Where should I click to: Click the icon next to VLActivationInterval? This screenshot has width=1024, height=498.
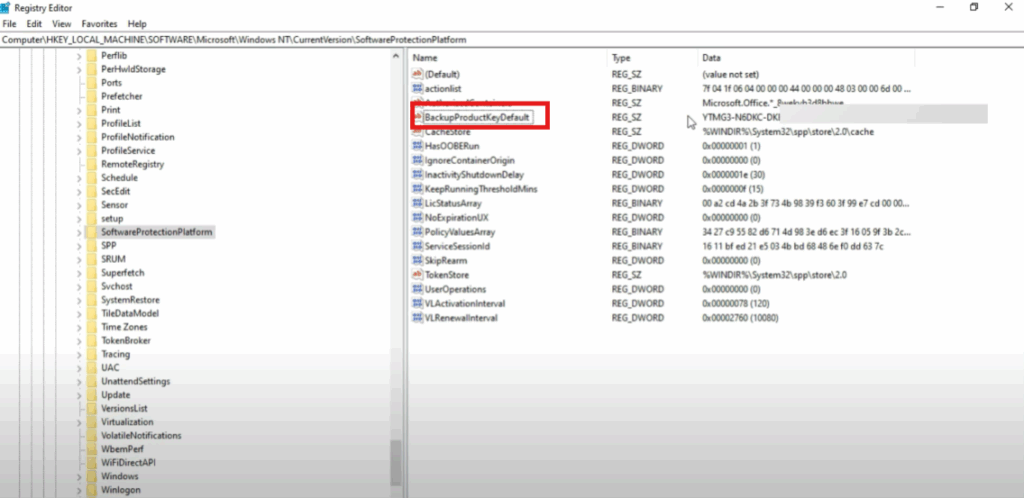[x=417, y=303]
